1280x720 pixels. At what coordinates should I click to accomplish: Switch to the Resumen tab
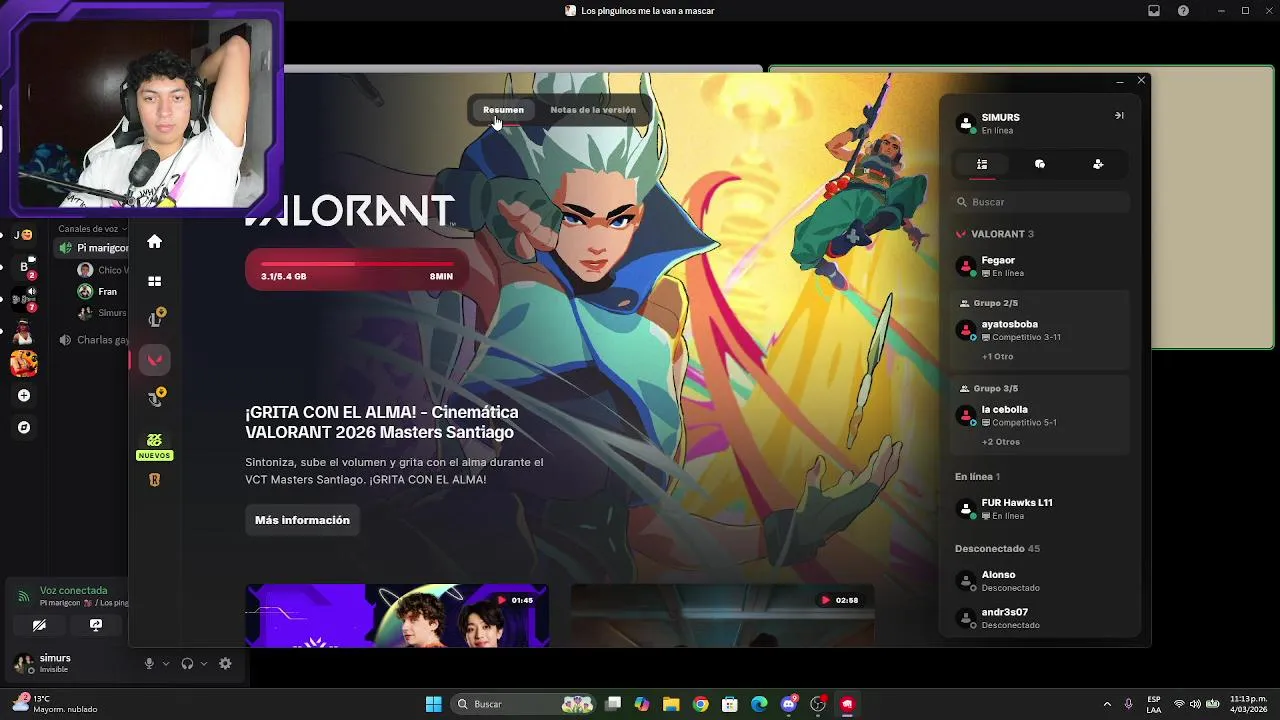coord(503,109)
